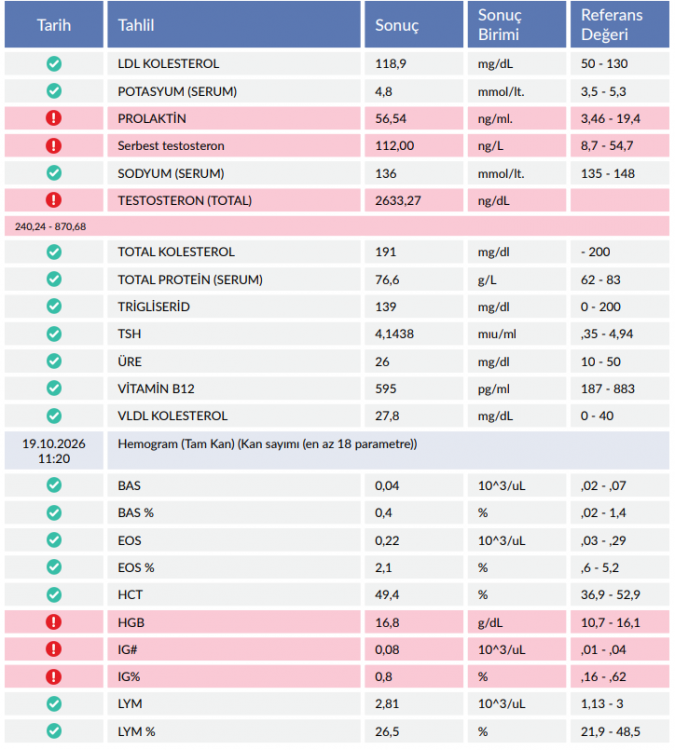Click the green check icon beside TSH
Image resolution: width=675 pixels, height=750 pixels.
(54, 333)
